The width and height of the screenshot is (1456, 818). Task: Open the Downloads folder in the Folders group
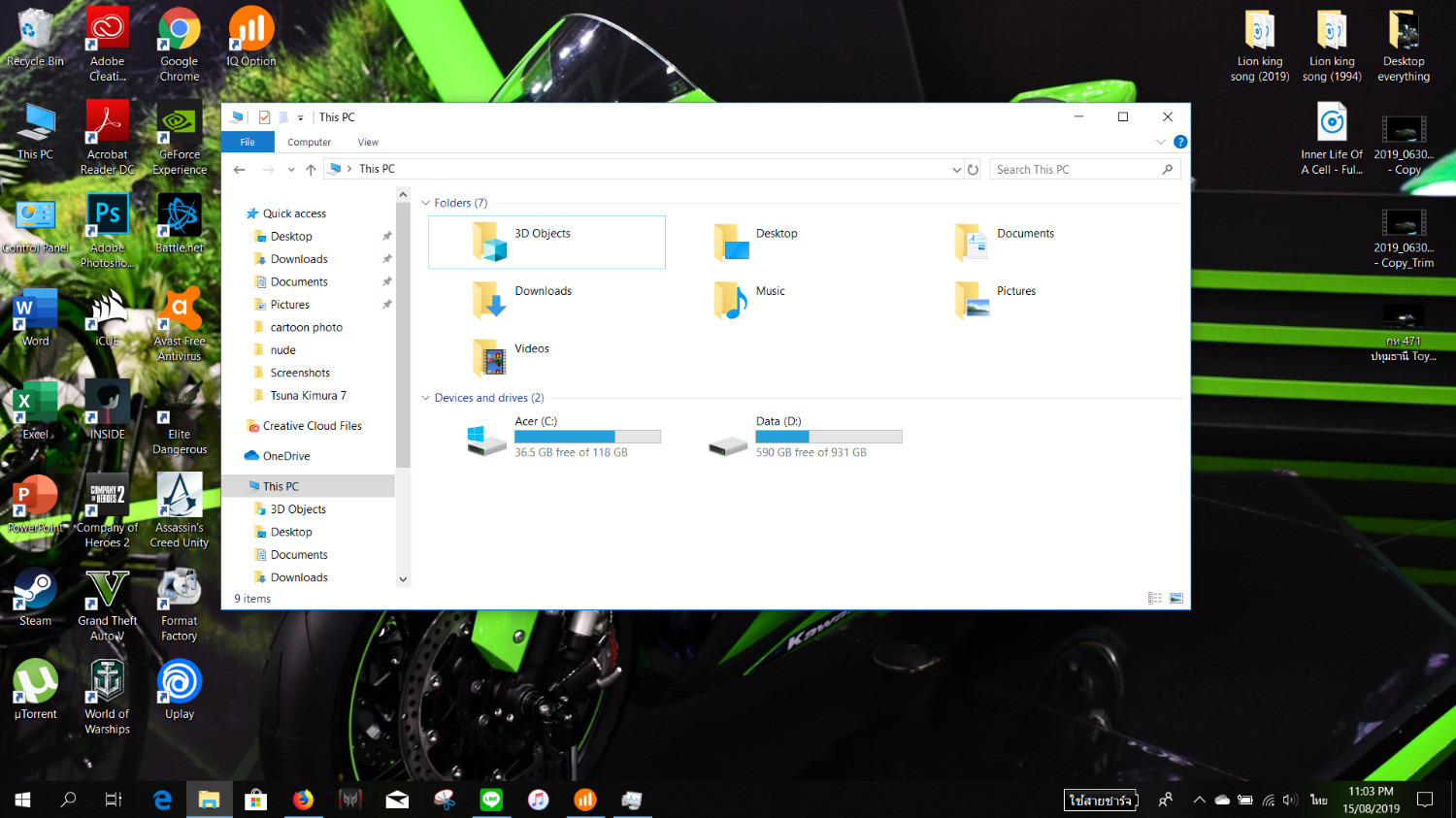[x=521, y=300]
